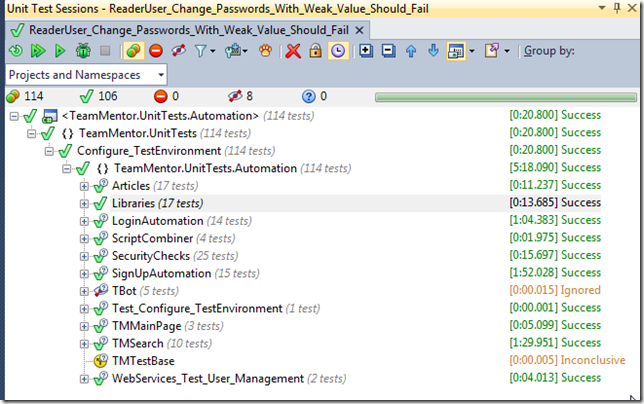Click the project icon beside <TeamMentor.UnitTests.Automation>

tap(50, 116)
